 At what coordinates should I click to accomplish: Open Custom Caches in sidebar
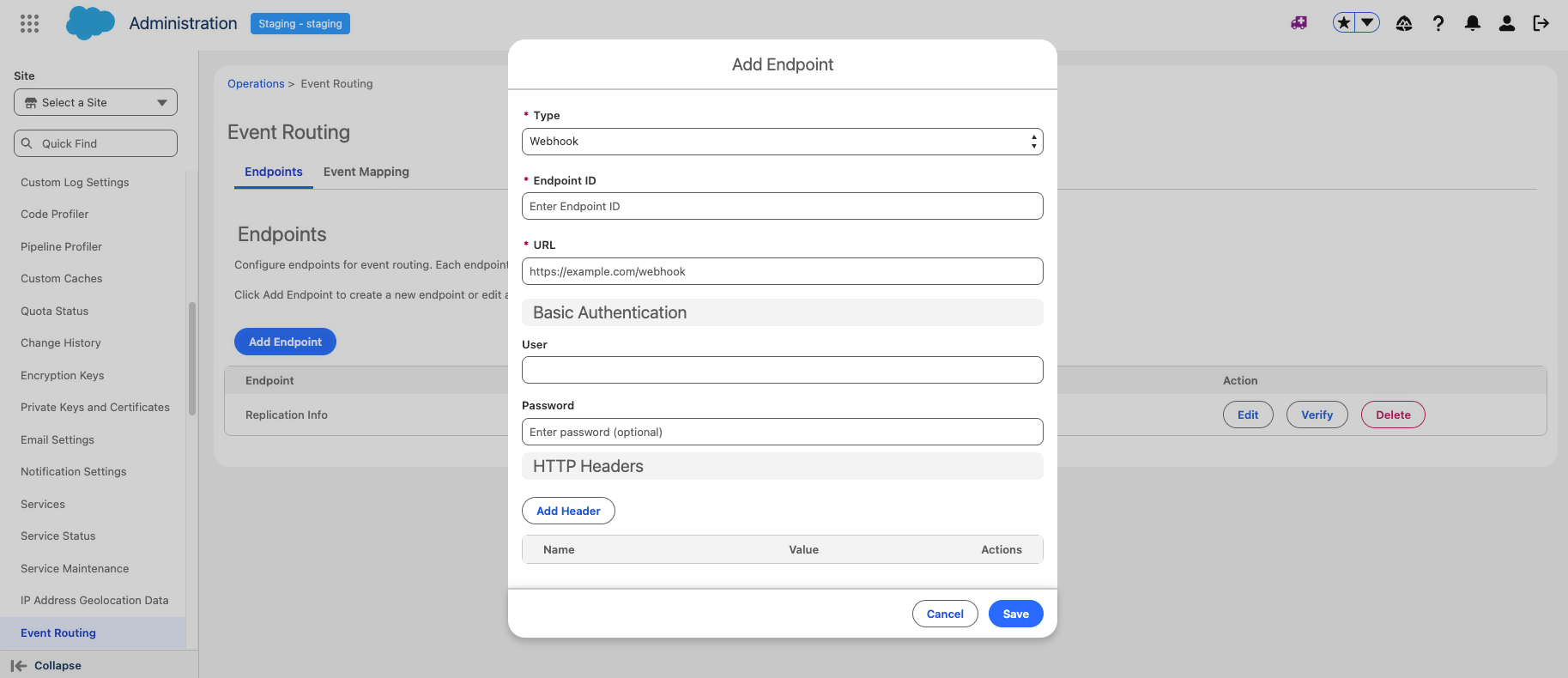(62, 278)
